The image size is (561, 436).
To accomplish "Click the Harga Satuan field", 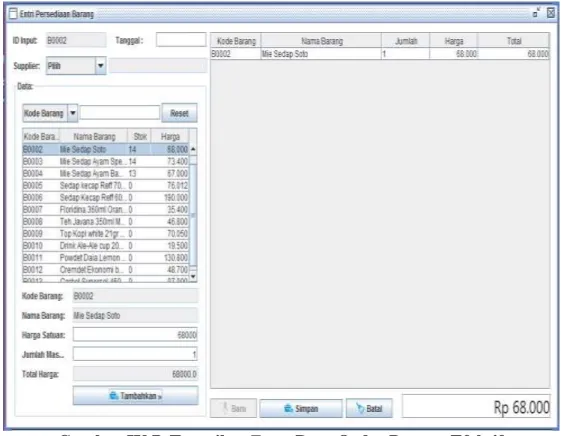I will [135, 335].
